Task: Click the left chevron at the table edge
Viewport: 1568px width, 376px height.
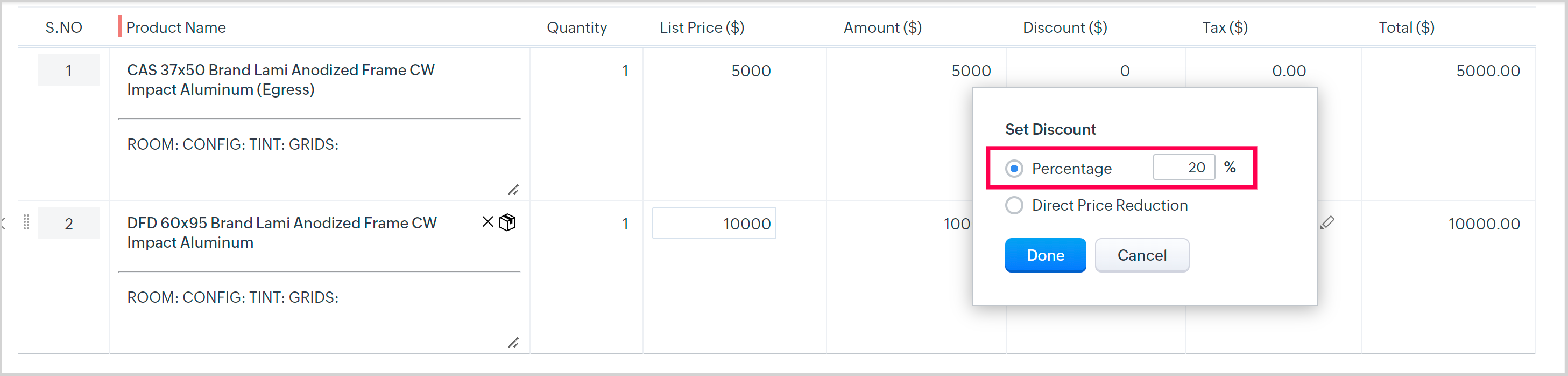Action: (4, 223)
